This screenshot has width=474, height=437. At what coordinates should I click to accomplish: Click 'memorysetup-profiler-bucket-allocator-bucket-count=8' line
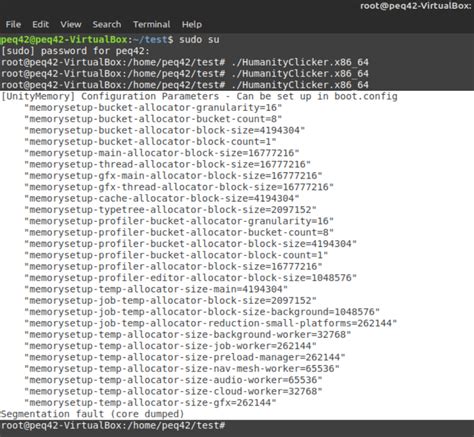(179, 232)
